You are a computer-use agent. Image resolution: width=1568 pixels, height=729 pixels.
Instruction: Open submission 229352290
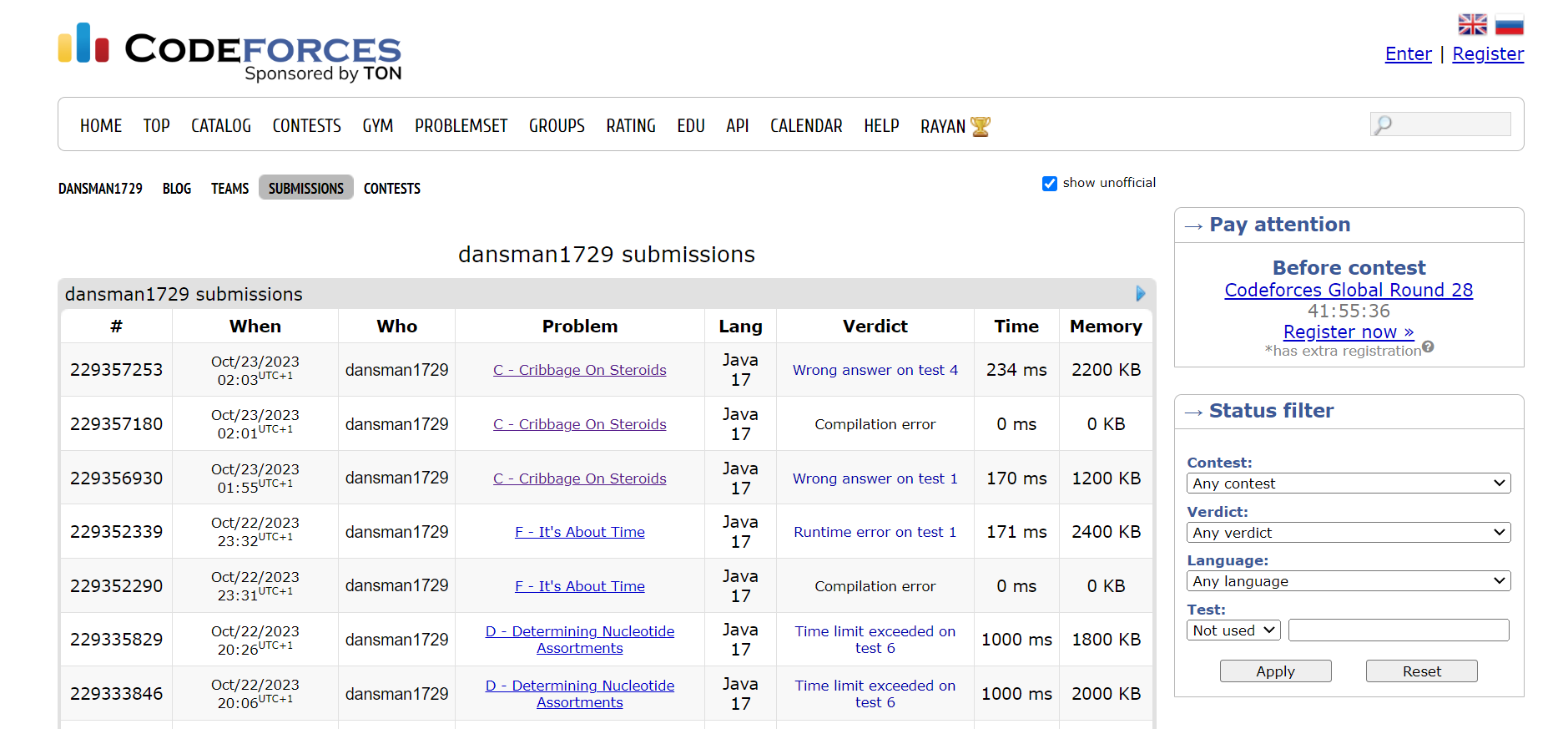point(117,586)
